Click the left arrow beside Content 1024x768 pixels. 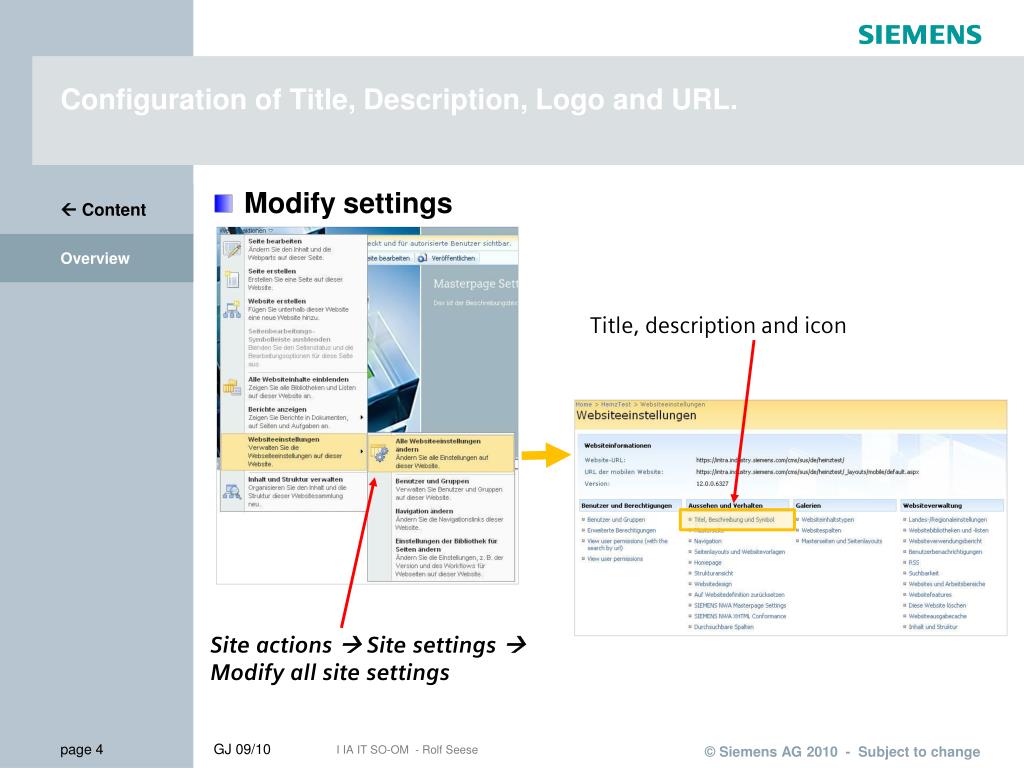tap(69, 210)
